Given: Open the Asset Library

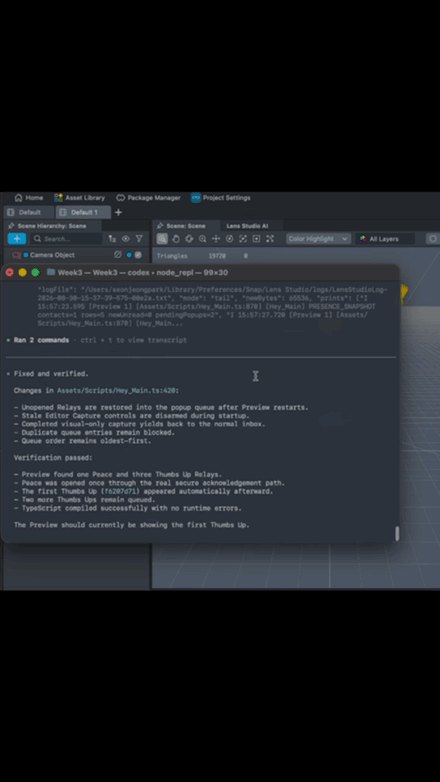Looking at the screenshot, I should (79, 197).
